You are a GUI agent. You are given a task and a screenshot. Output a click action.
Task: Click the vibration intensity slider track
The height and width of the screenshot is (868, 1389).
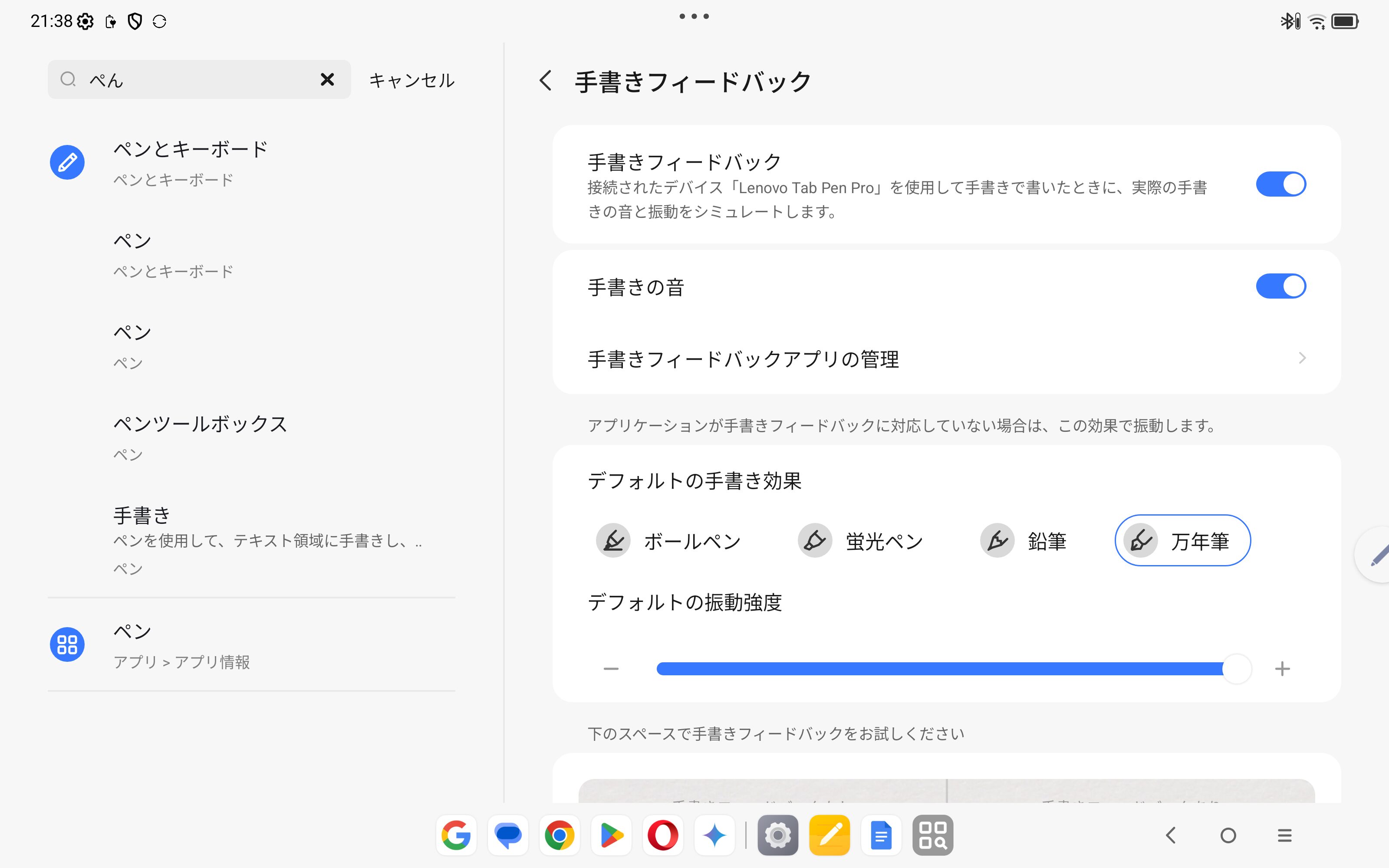pyautogui.click(x=941, y=669)
